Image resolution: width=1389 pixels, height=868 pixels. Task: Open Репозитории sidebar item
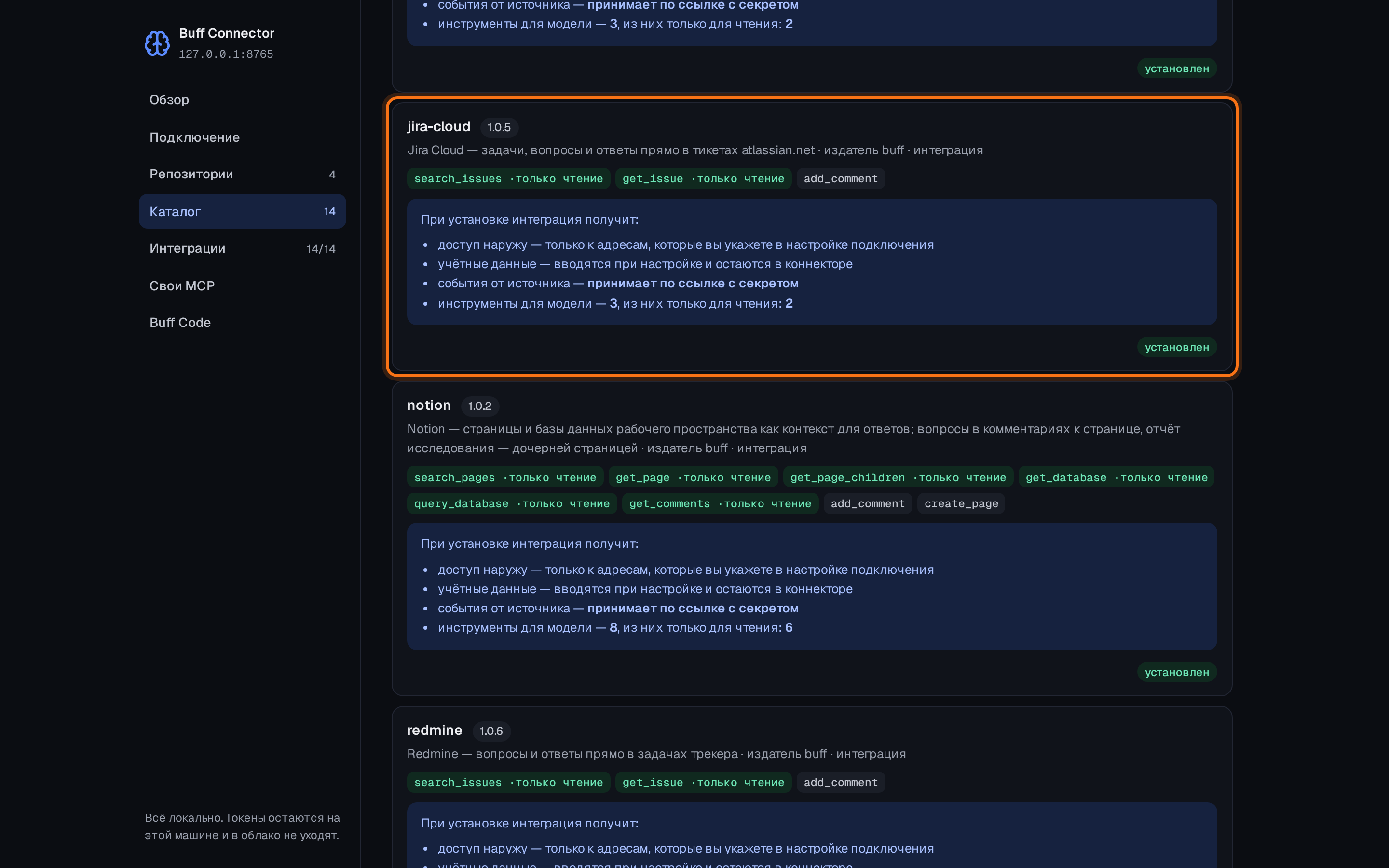point(242,174)
